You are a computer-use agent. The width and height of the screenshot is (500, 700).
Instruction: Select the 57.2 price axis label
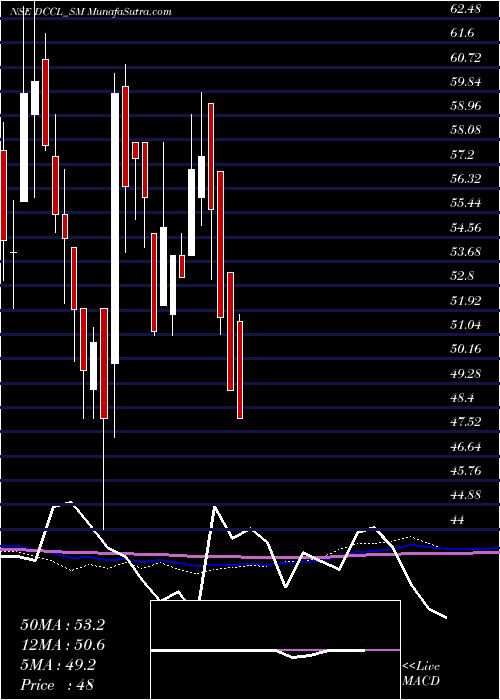[462, 155]
